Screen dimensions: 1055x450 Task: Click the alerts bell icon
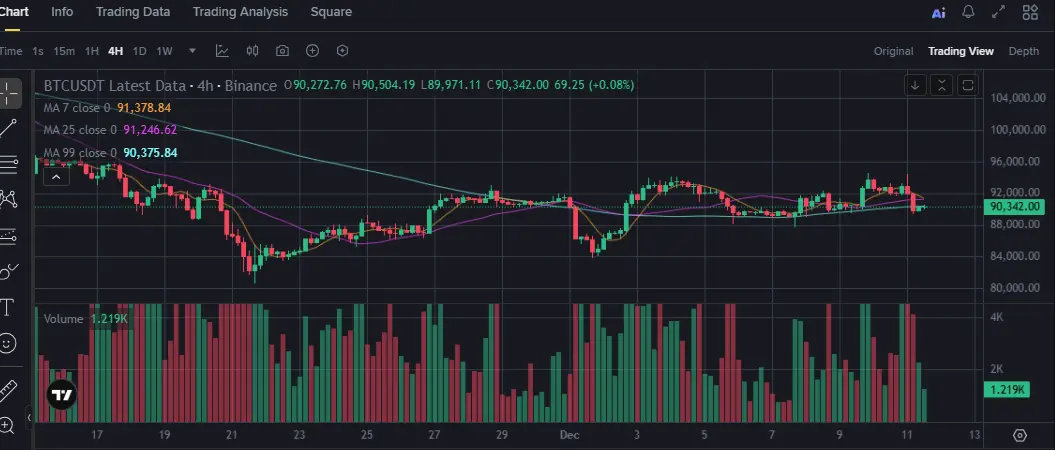(x=968, y=13)
